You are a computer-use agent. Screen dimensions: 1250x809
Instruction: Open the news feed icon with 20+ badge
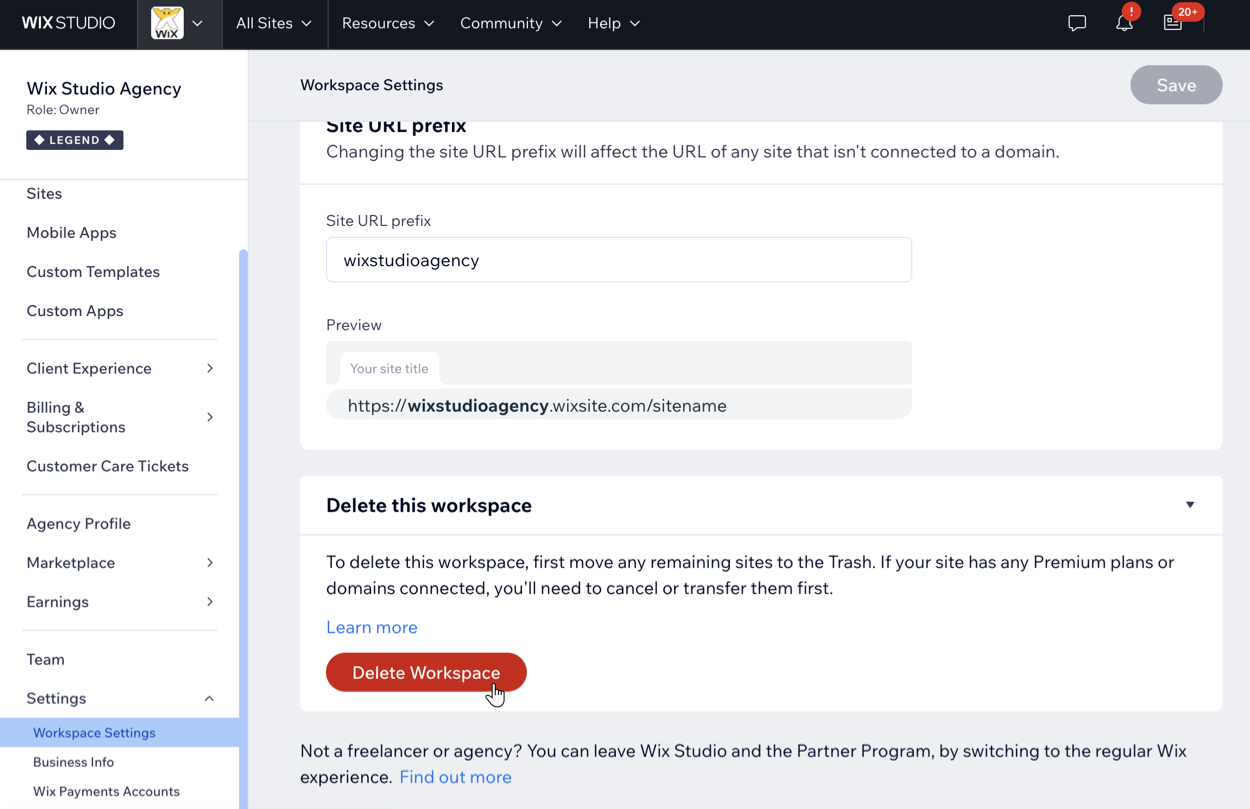click(1173, 23)
